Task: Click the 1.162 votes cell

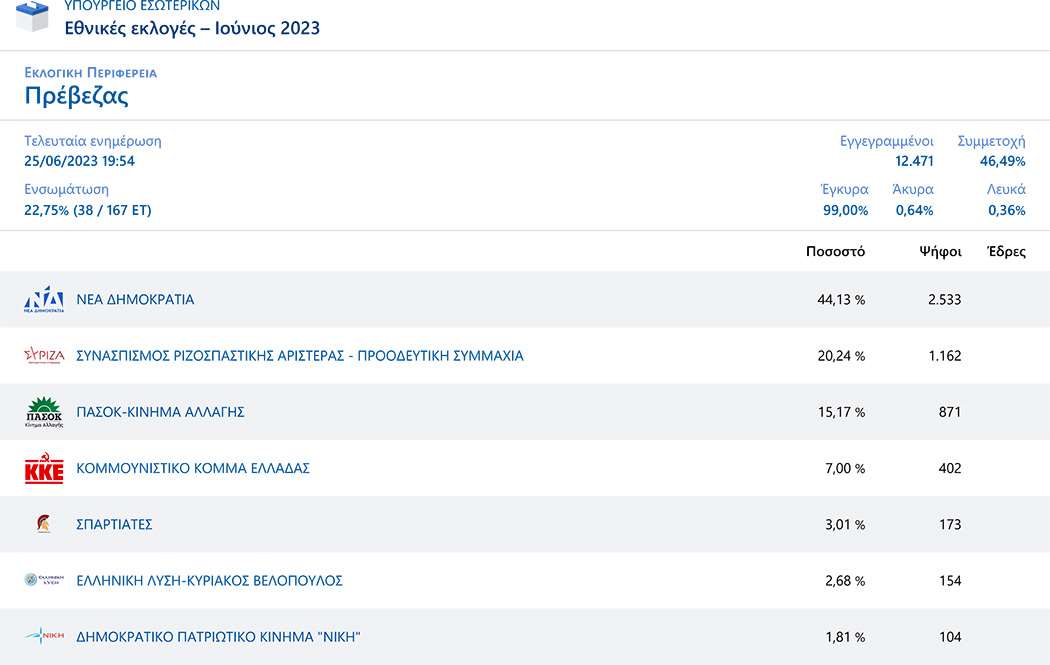Action: pos(945,356)
